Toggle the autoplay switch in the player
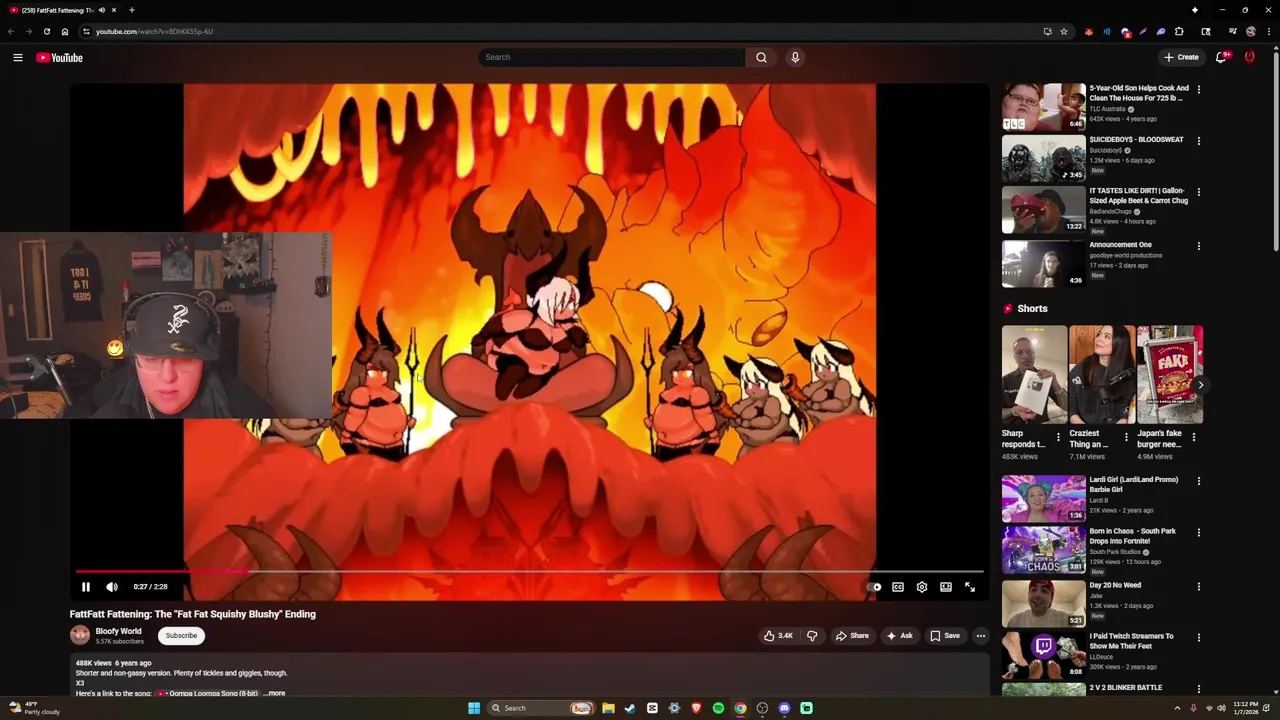 [874, 587]
